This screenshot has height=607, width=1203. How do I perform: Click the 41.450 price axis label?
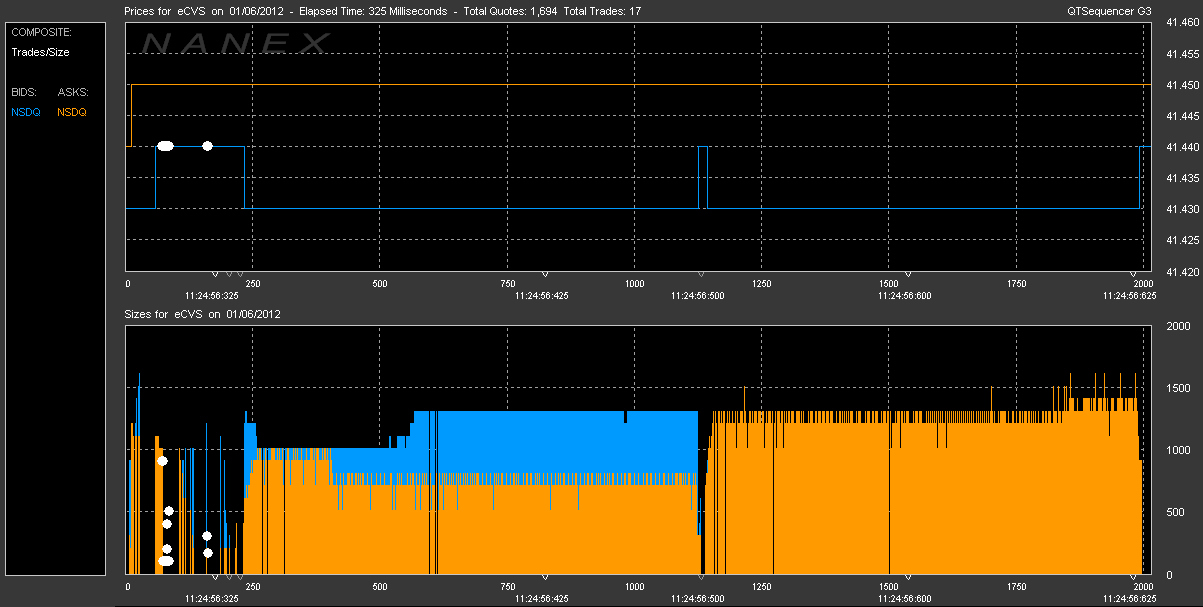[x=1183, y=85]
